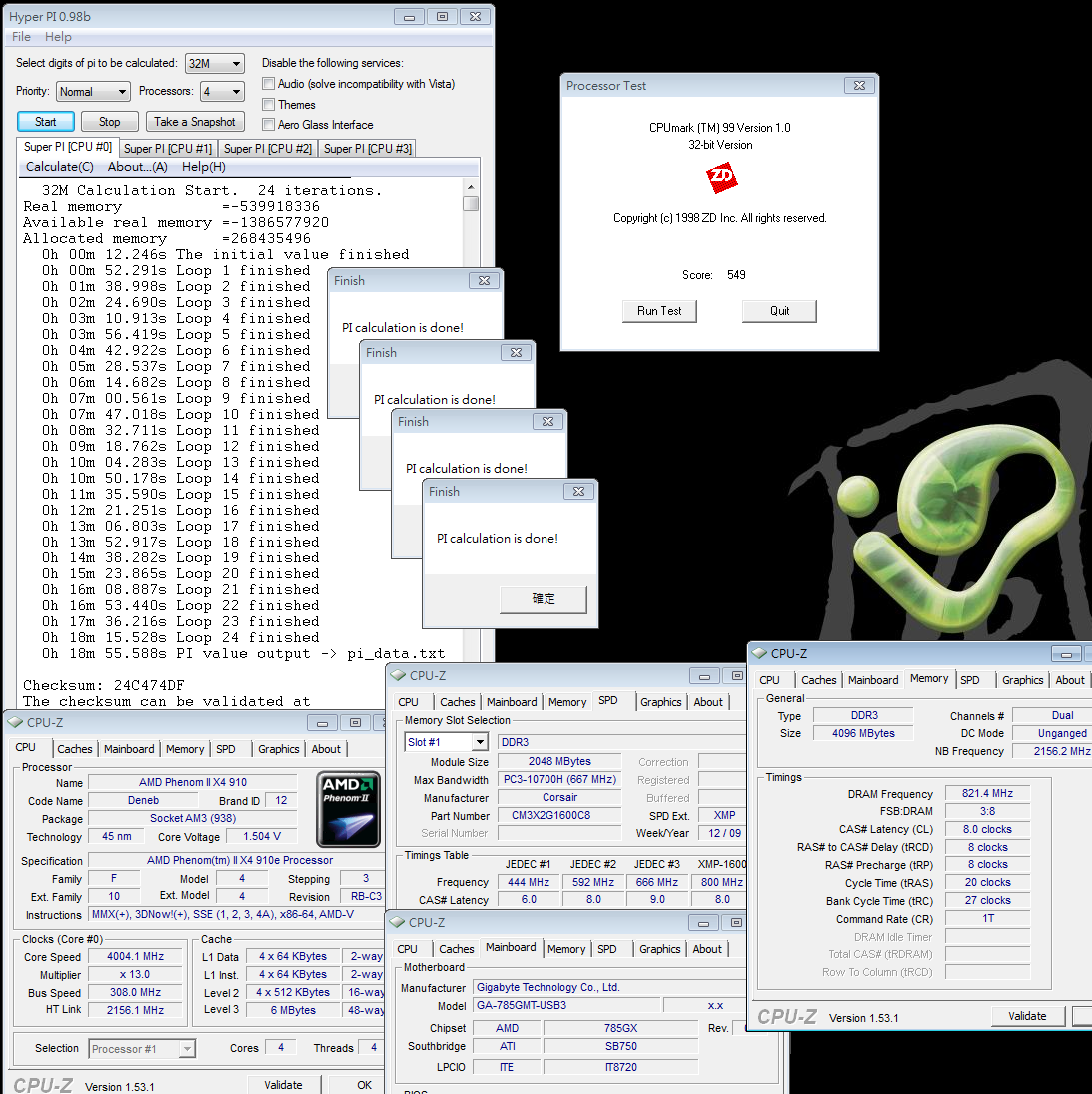
Task: Minimize the CPU-Z CPU tab window
Action: click(322, 722)
